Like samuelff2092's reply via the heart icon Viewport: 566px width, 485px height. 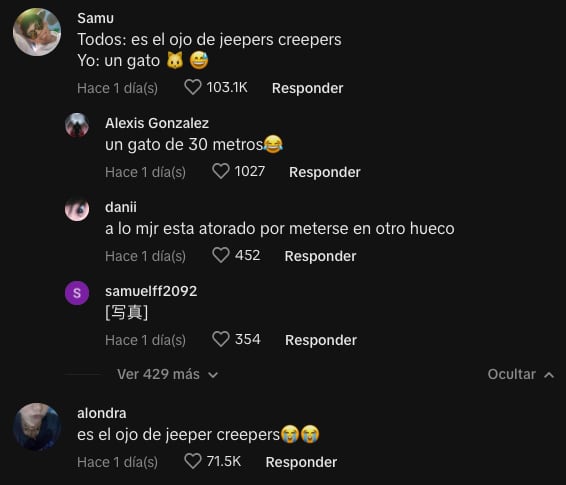pos(221,339)
